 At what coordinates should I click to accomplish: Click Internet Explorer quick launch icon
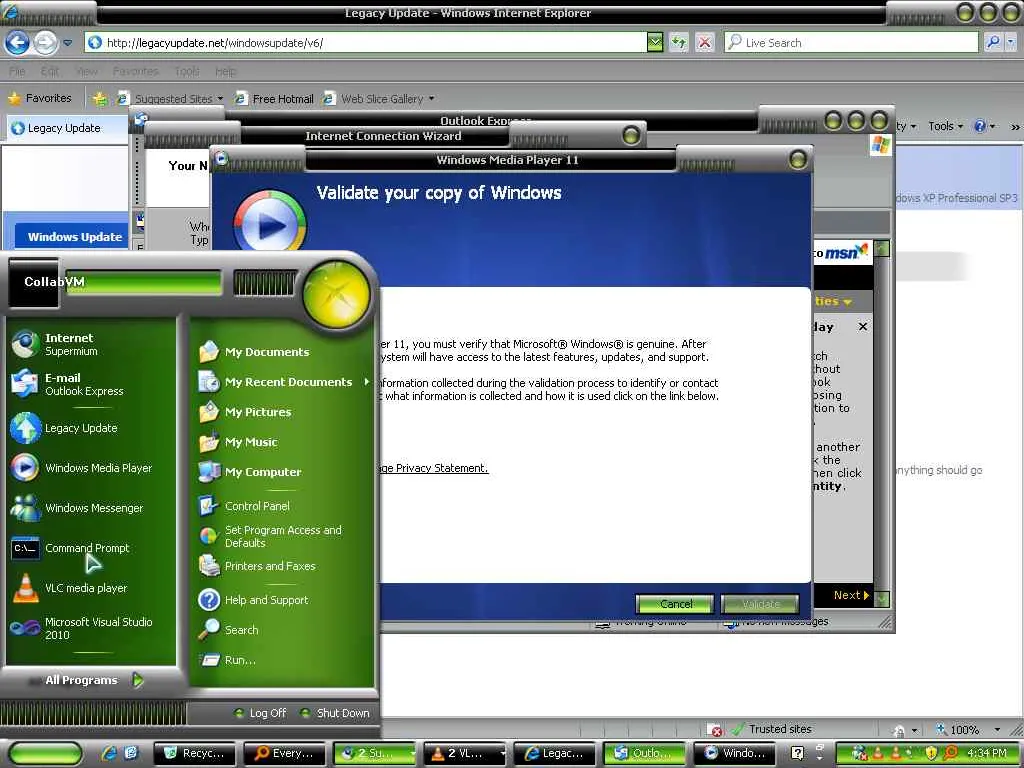coord(109,753)
